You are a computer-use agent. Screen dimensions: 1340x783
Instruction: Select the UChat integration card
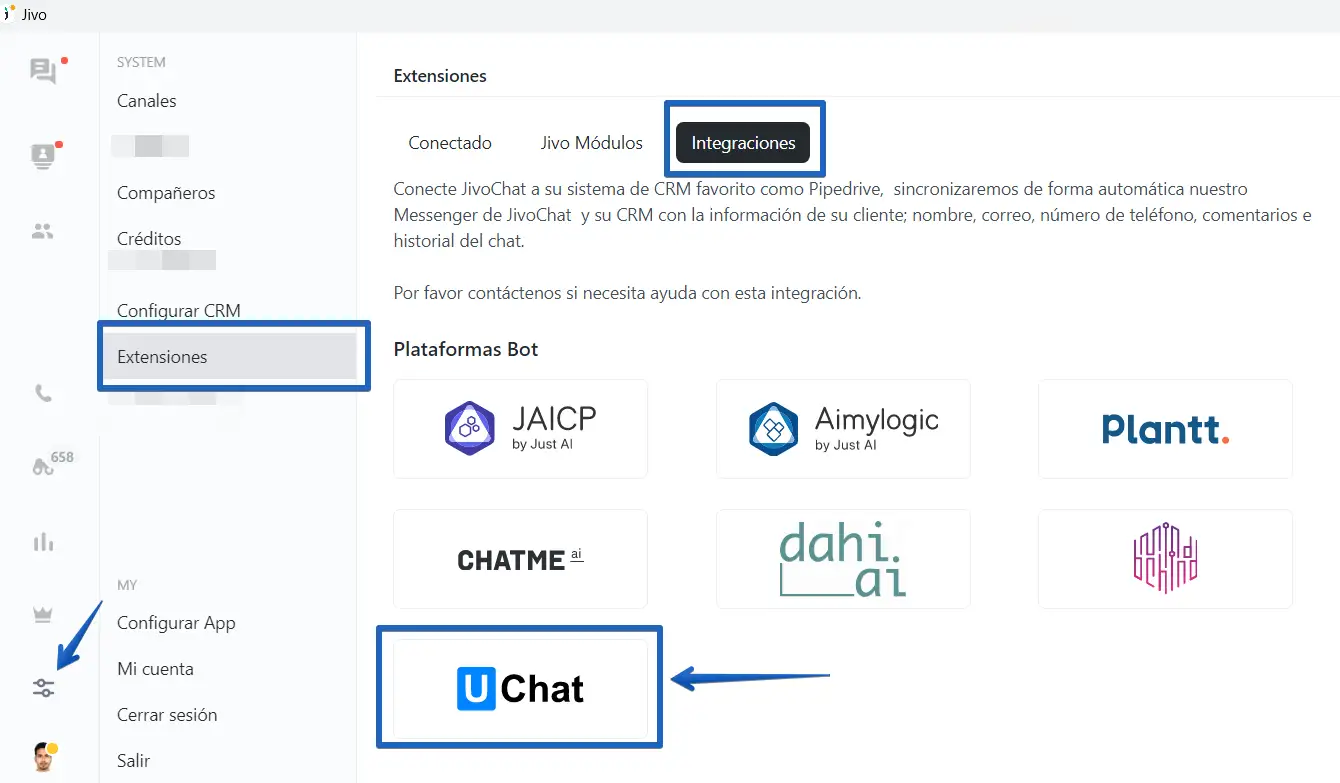[x=520, y=689]
